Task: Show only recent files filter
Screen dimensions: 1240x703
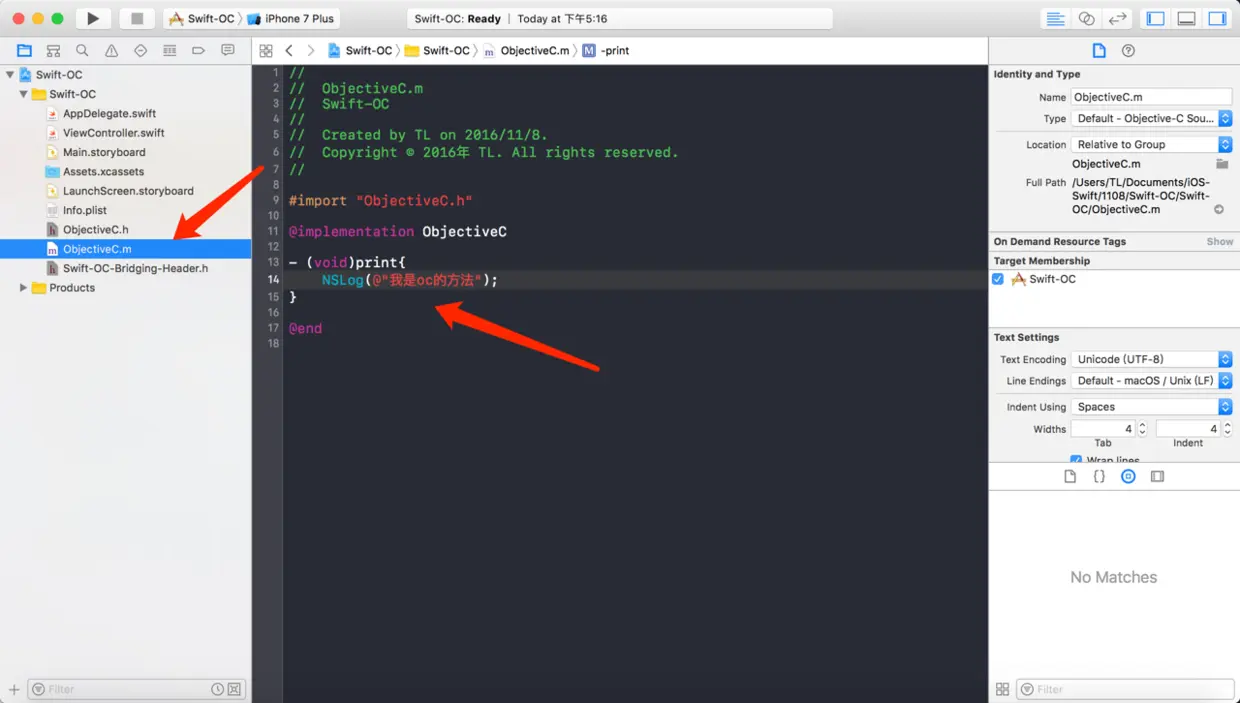Action: pyautogui.click(x=217, y=689)
